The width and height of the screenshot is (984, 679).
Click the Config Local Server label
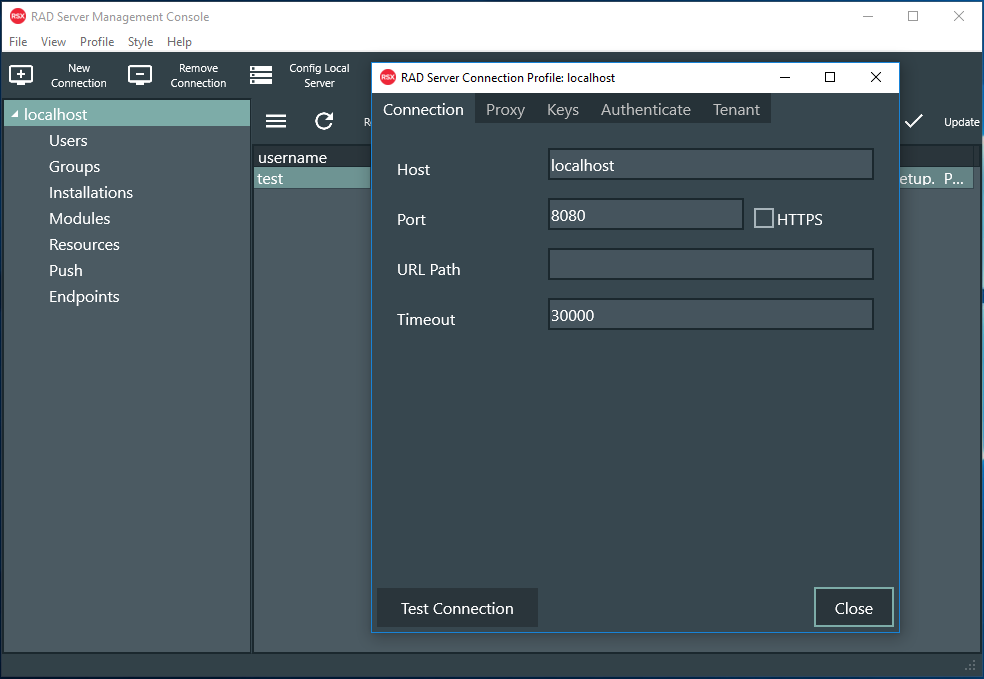pyautogui.click(x=319, y=75)
